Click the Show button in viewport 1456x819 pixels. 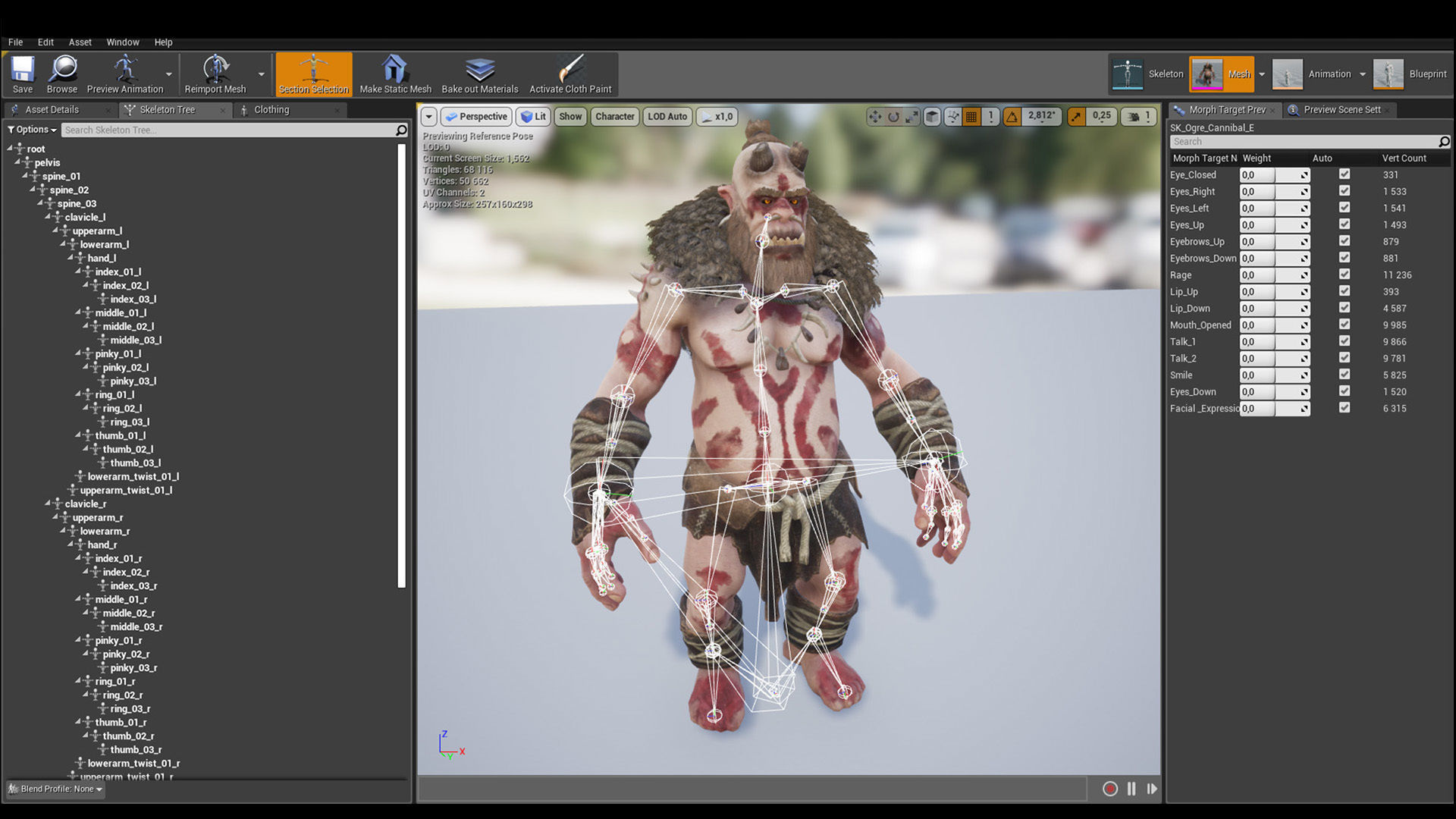[570, 116]
